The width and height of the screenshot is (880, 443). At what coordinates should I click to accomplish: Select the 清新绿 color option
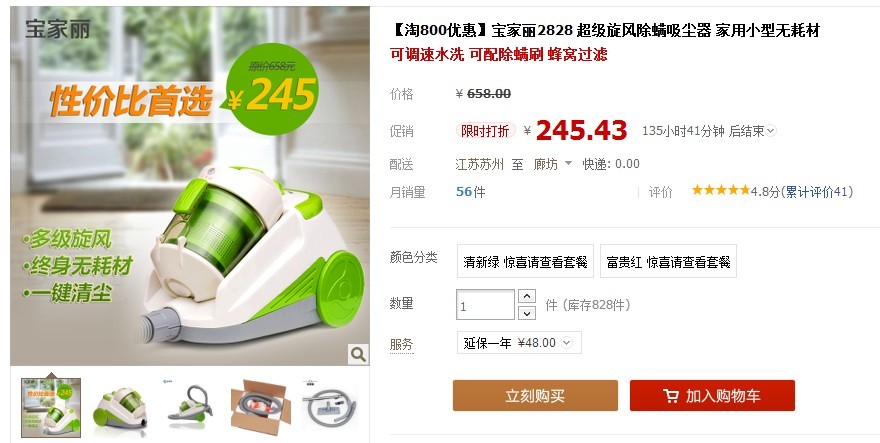(525, 261)
